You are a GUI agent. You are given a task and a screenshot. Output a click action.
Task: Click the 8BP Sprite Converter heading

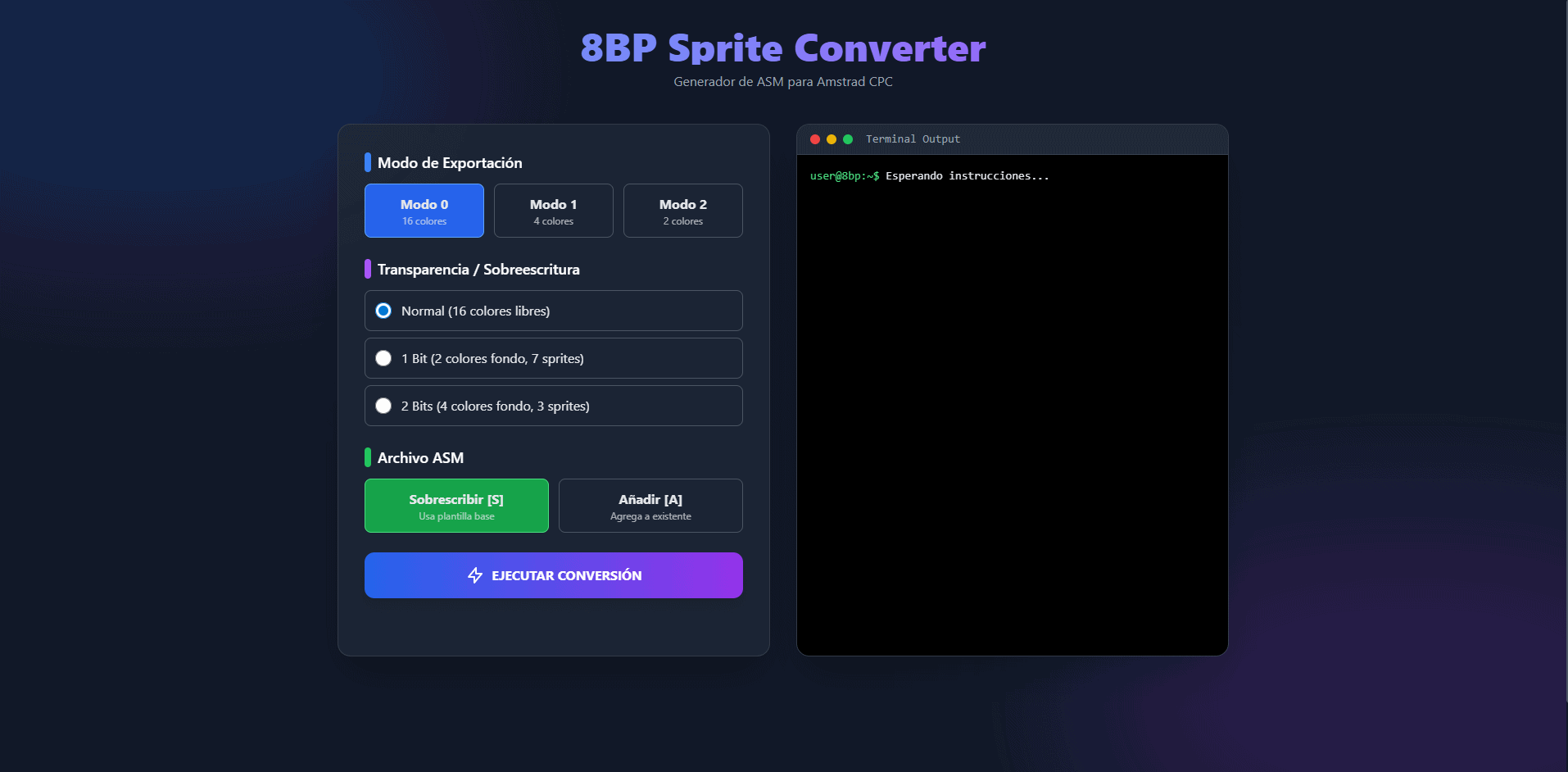(x=783, y=48)
